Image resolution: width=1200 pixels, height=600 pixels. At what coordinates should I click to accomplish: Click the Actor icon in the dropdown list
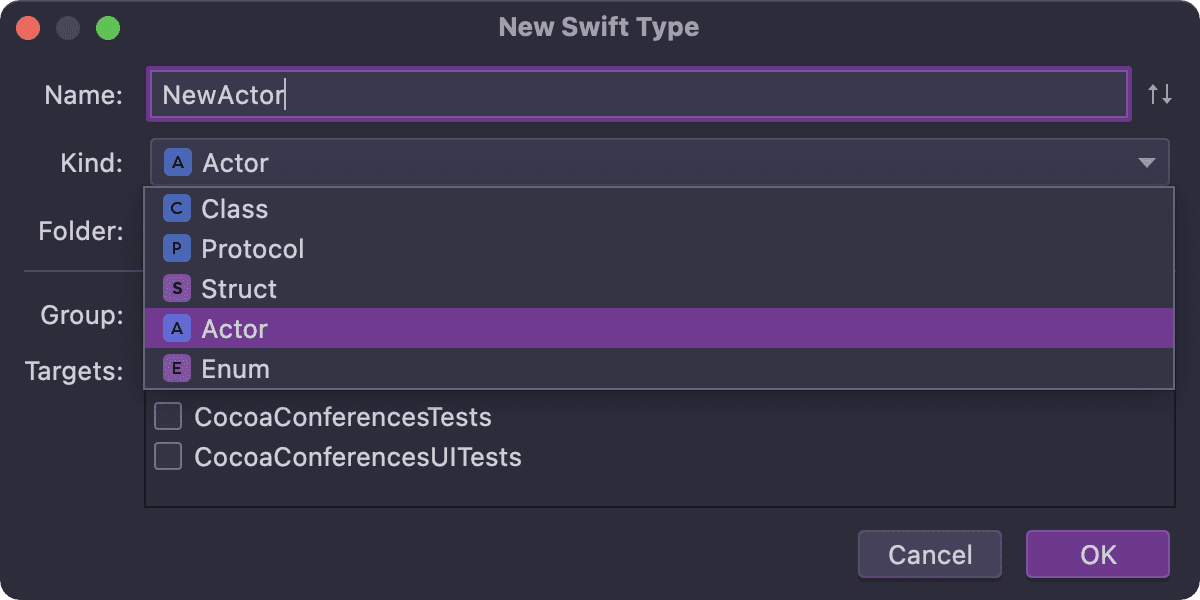click(x=176, y=328)
